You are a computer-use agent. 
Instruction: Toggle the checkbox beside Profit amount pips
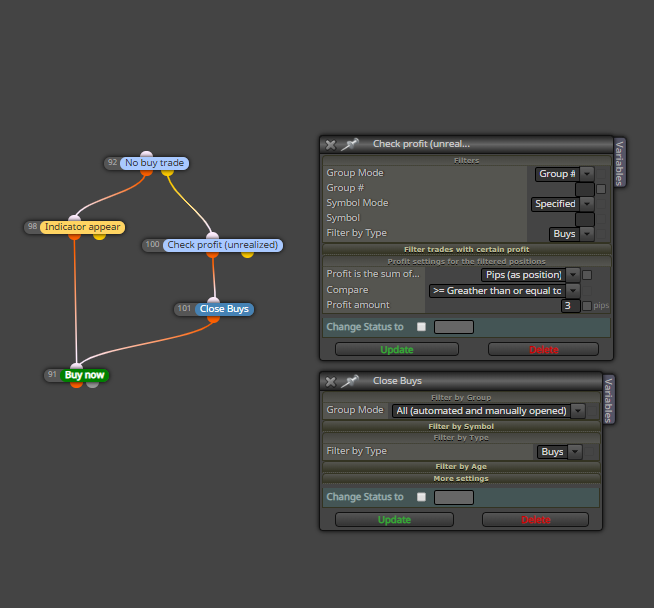click(x=587, y=306)
